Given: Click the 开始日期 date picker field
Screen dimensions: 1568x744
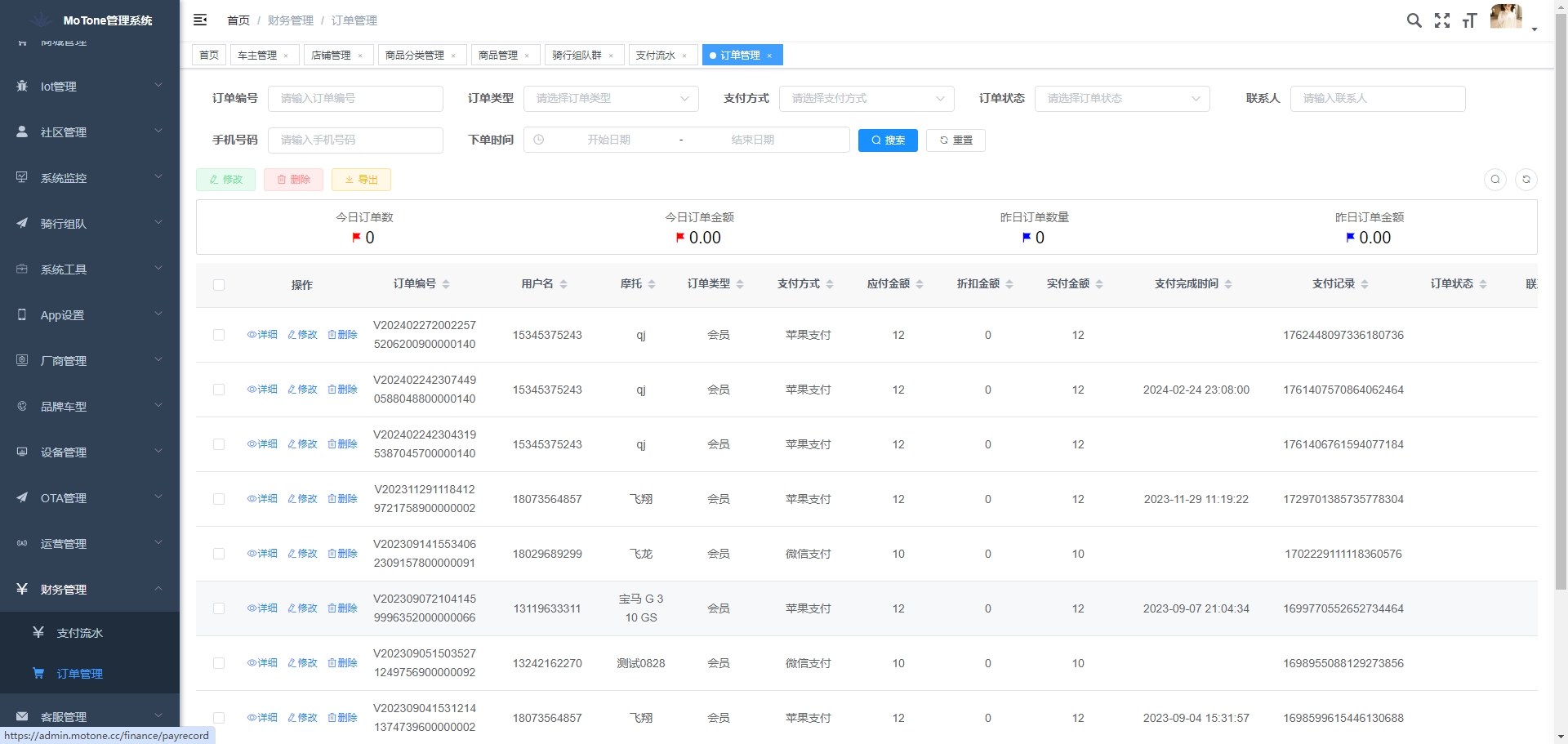Looking at the screenshot, I should click(608, 140).
